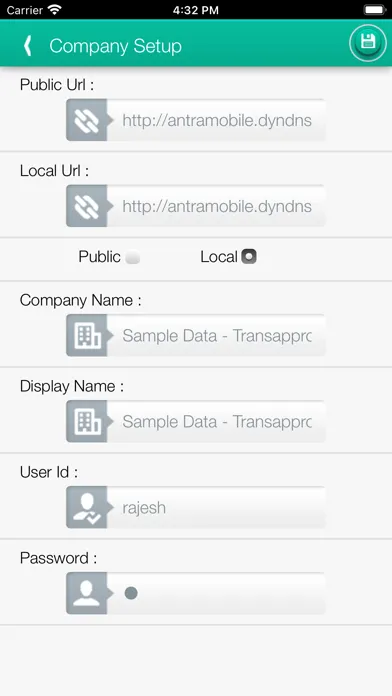Tap the link icon beside Local Url

[x=87, y=206]
